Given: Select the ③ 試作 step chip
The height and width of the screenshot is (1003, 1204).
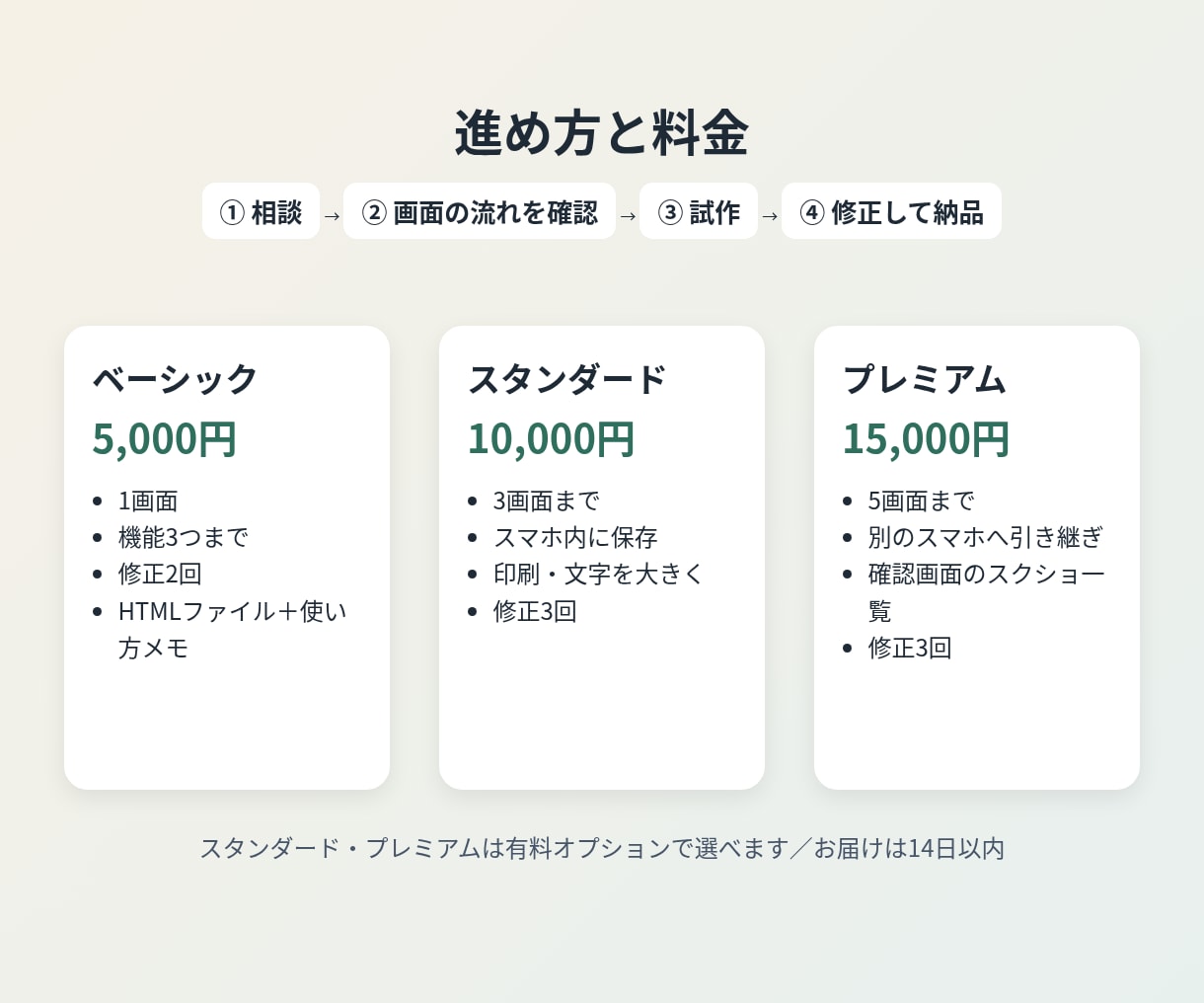Looking at the screenshot, I should [x=699, y=211].
